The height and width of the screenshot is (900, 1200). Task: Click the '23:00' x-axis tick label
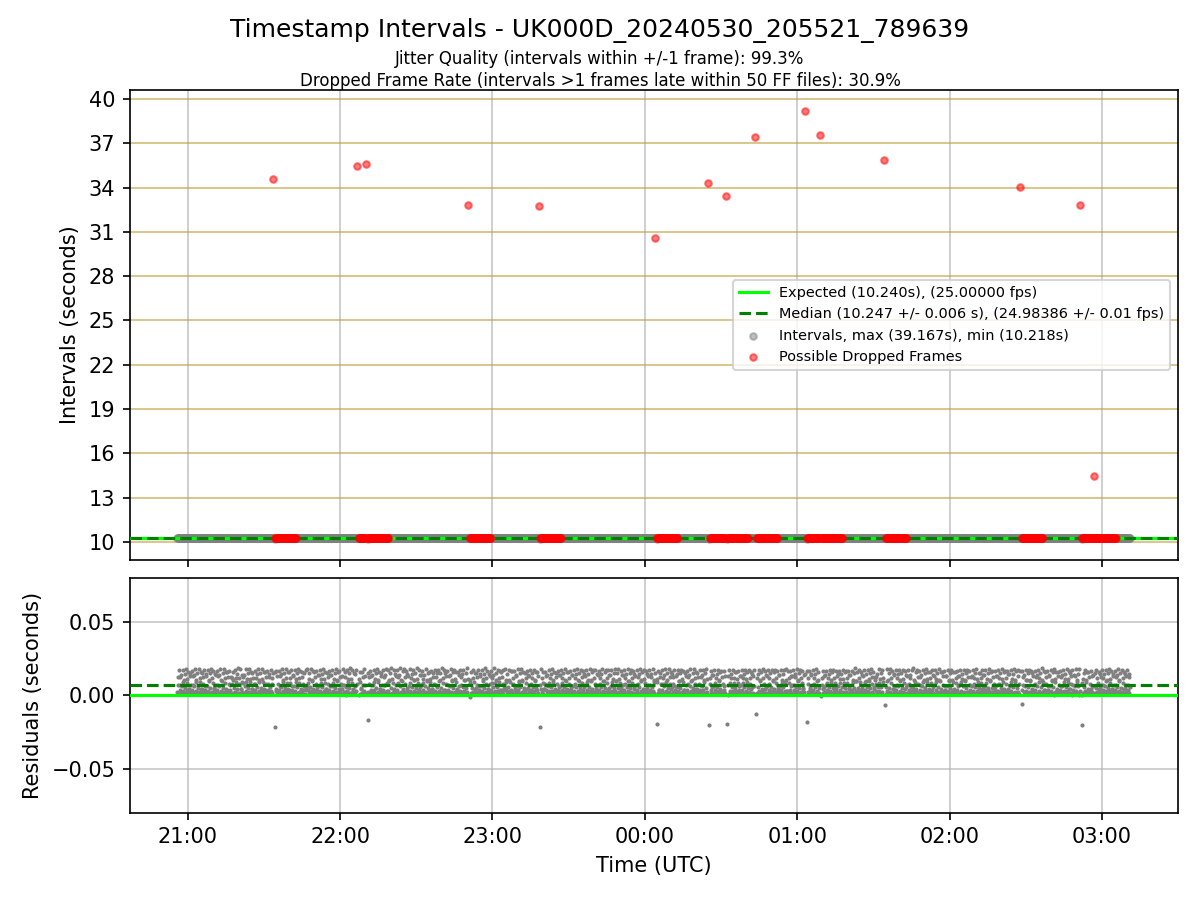point(492,835)
